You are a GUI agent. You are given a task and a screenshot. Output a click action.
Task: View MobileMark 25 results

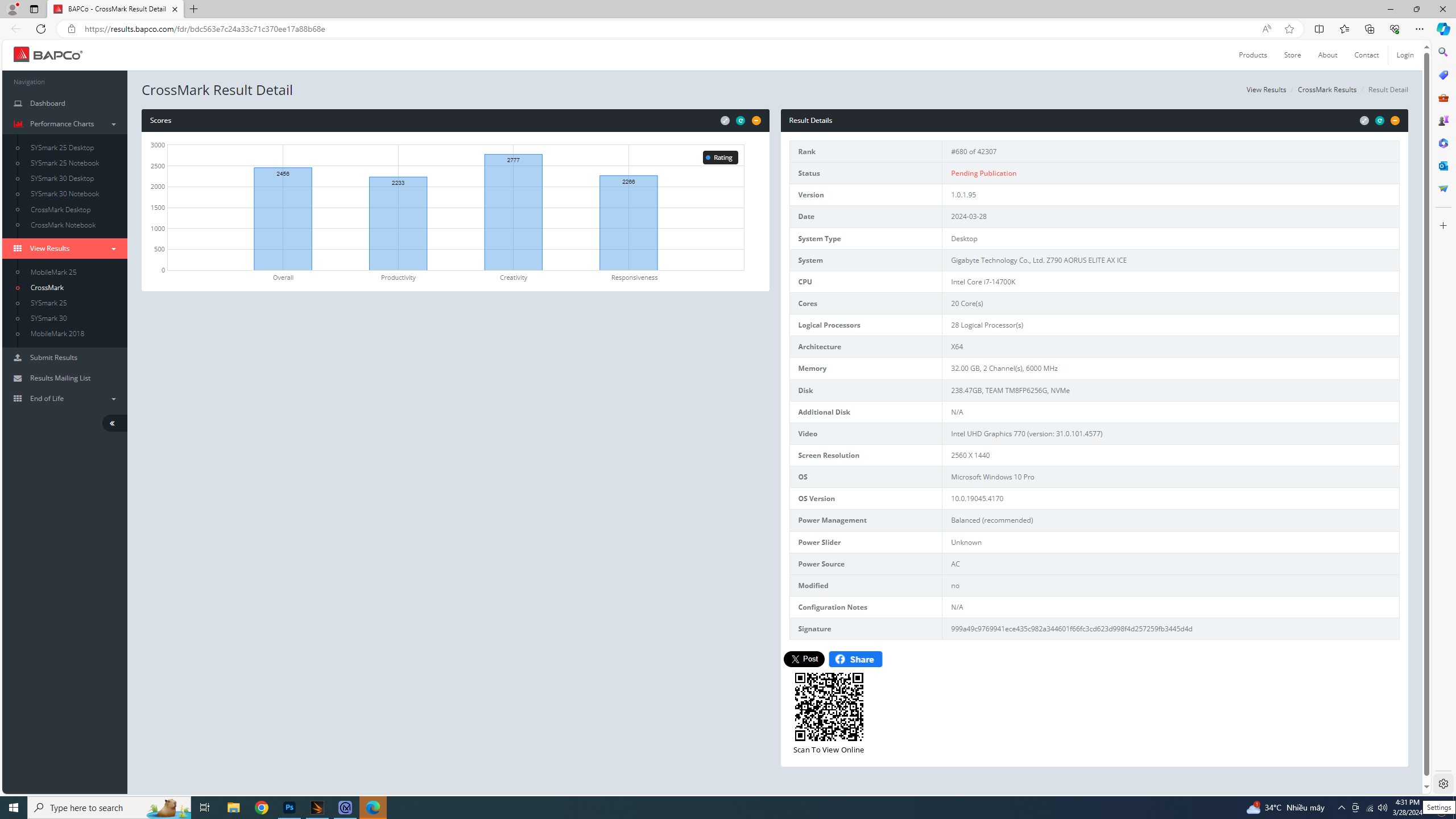pyautogui.click(x=53, y=272)
